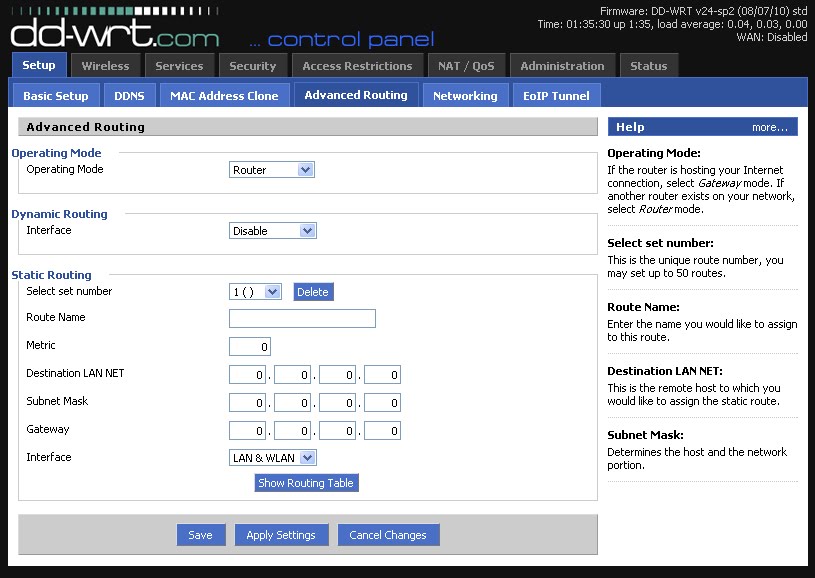Select the Advanced Routing sub-tab
815x578 pixels.
click(356, 95)
